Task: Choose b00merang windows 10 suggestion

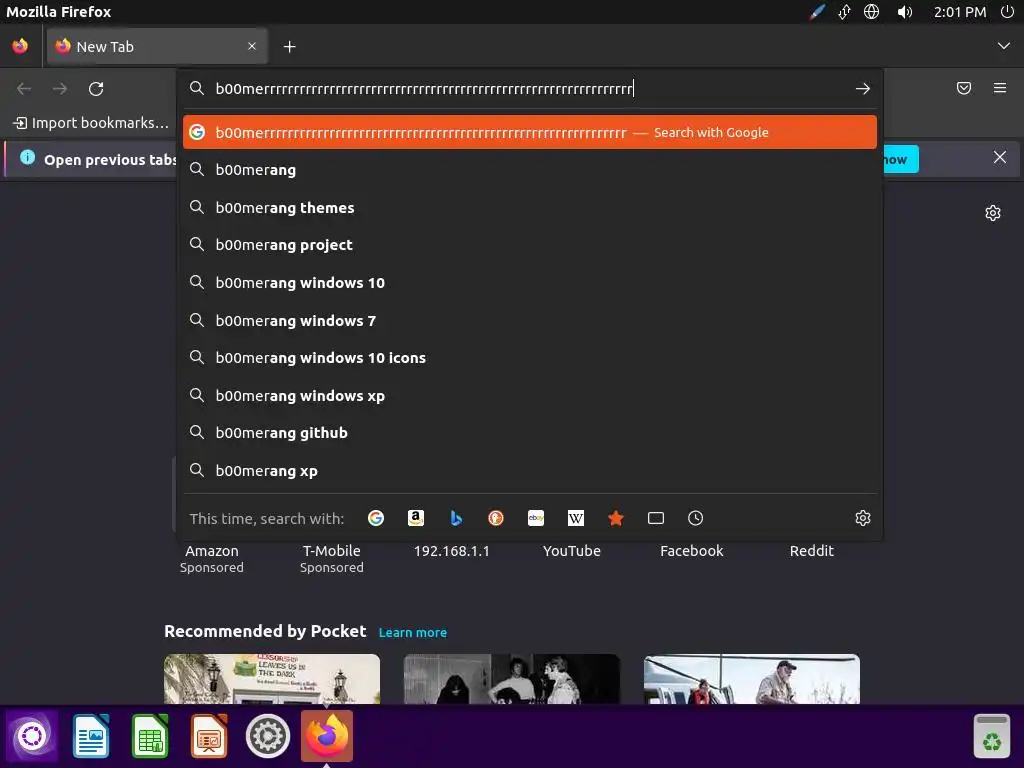Action: 530,283
